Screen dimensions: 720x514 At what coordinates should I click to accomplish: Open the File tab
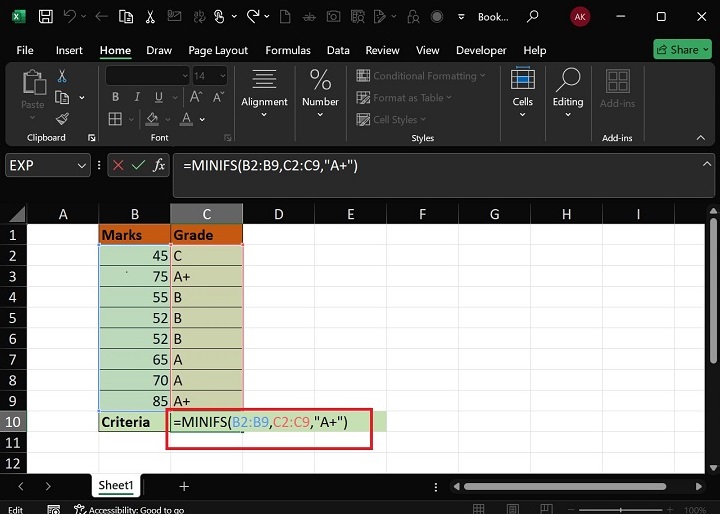pyautogui.click(x=25, y=50)
